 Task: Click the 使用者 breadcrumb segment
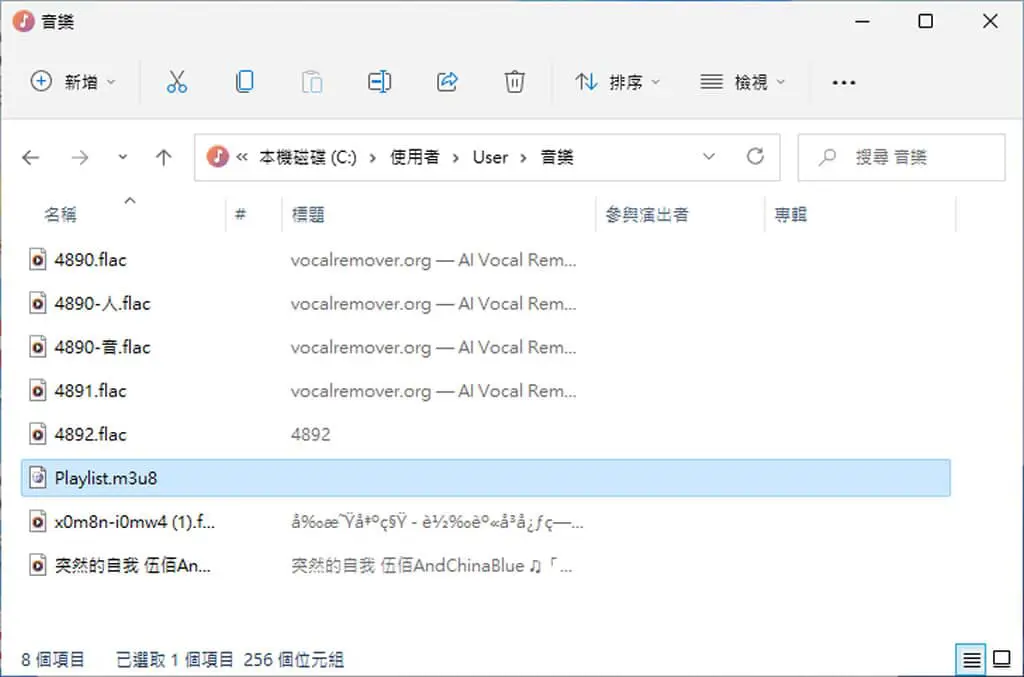point(415,157)
